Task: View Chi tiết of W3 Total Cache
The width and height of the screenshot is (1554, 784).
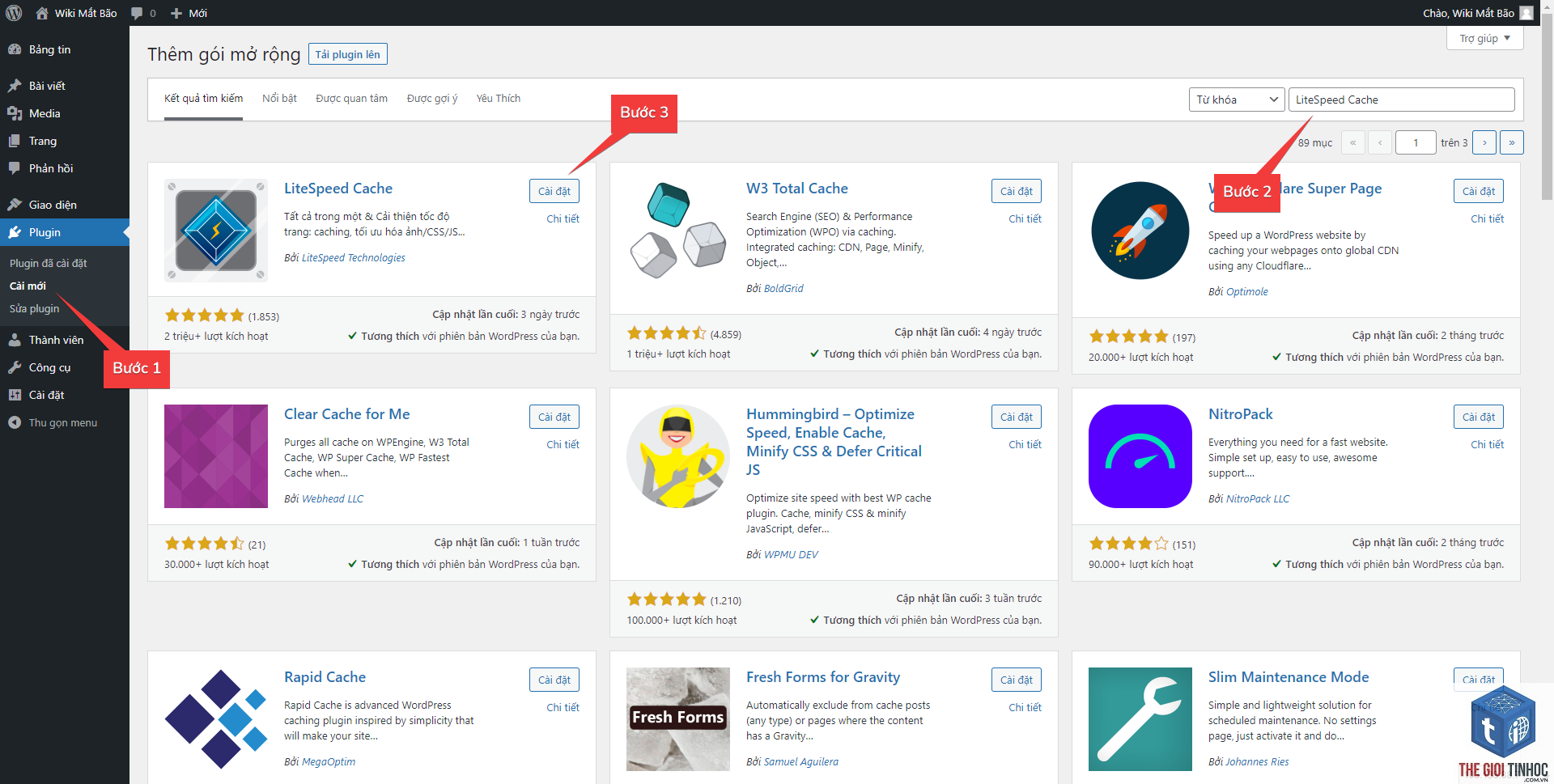Action: point(1025,218)
